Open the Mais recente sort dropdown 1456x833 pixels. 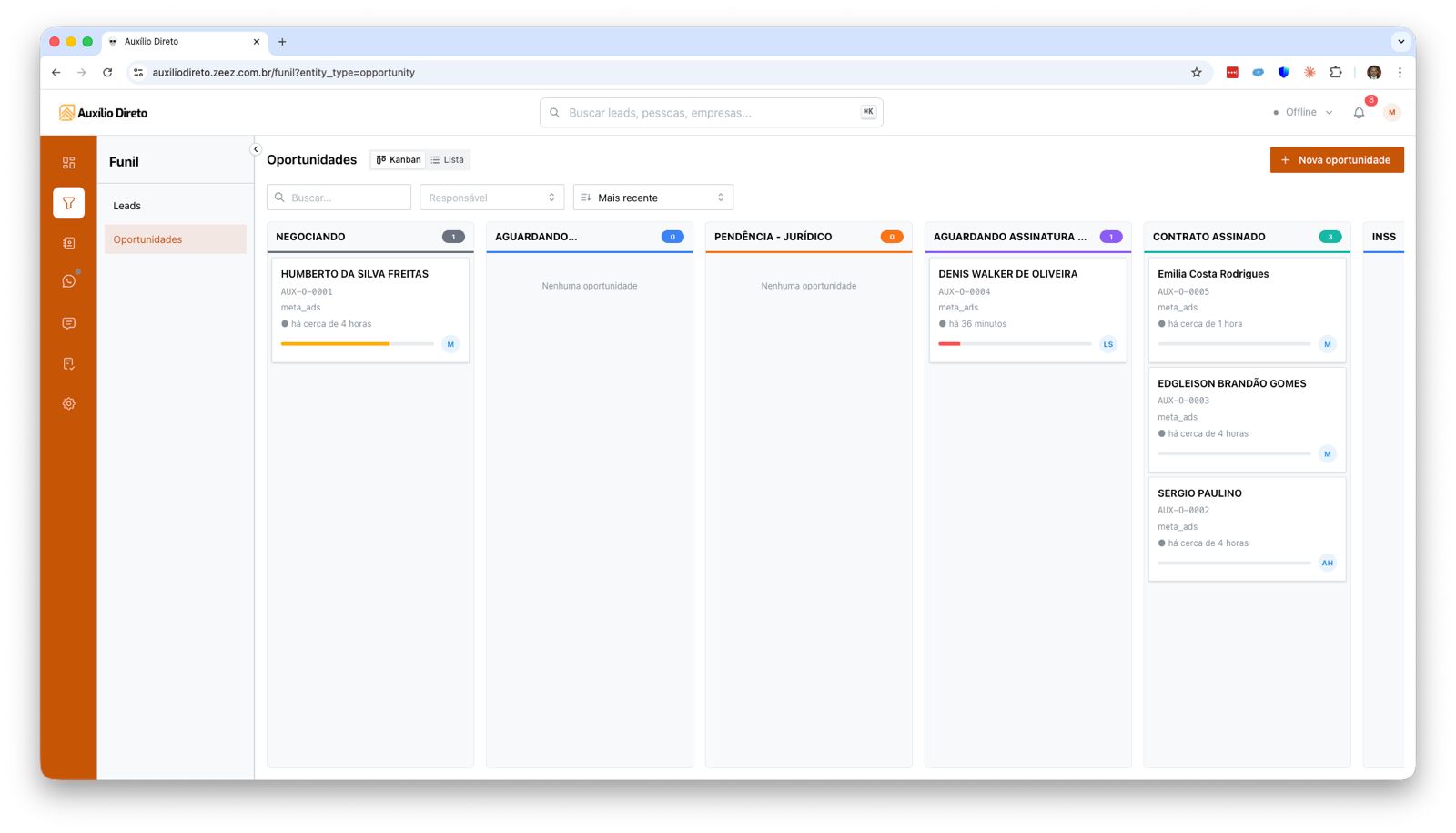click(652, 198)
